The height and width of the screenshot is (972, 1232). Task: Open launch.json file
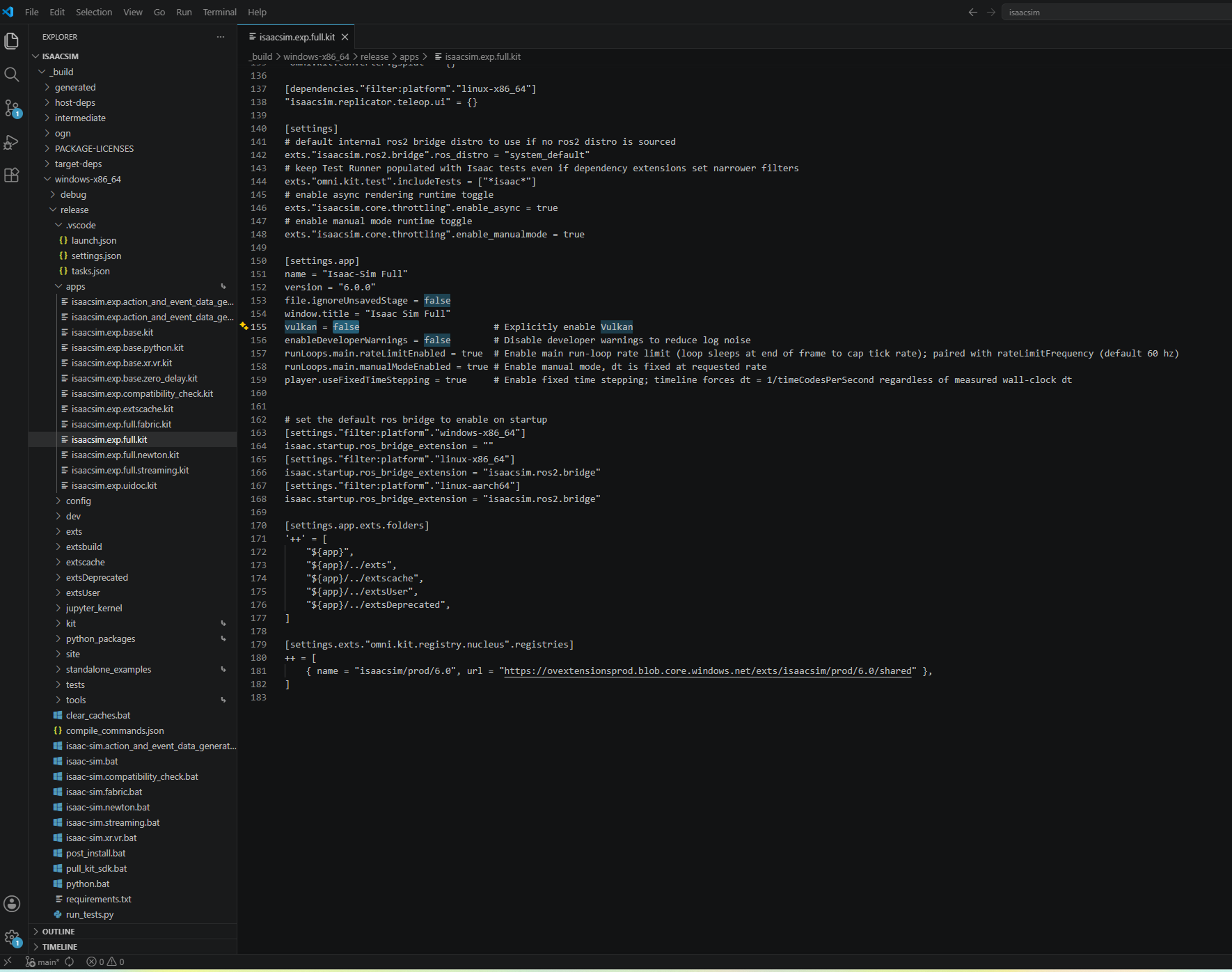[x=94, y=240]
